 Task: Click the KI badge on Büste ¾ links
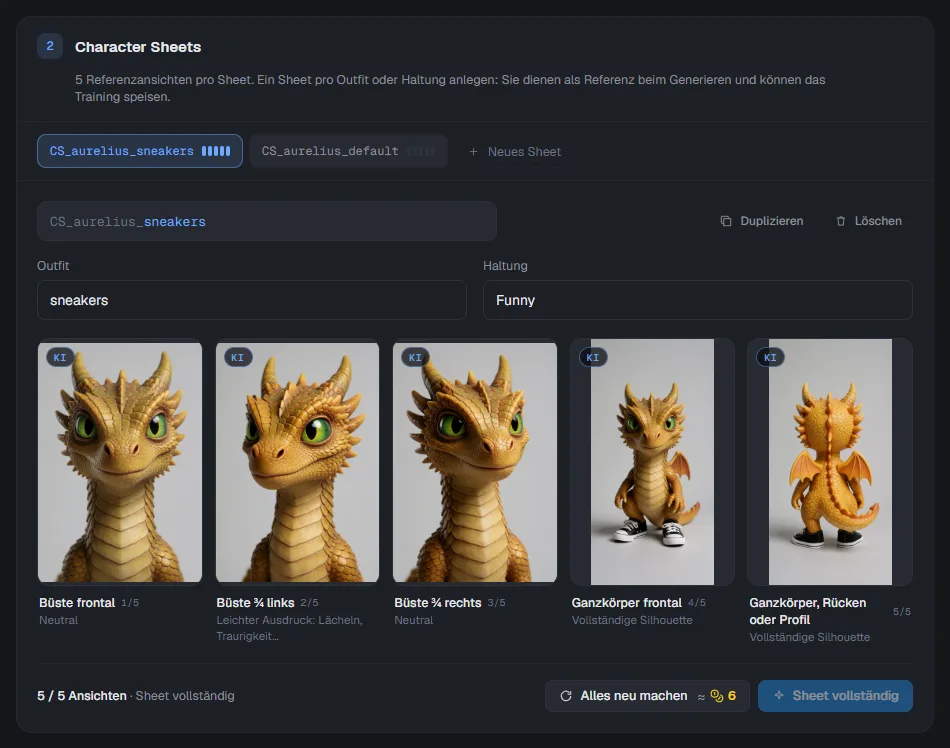pyautogui.click(x=238, y=357)
